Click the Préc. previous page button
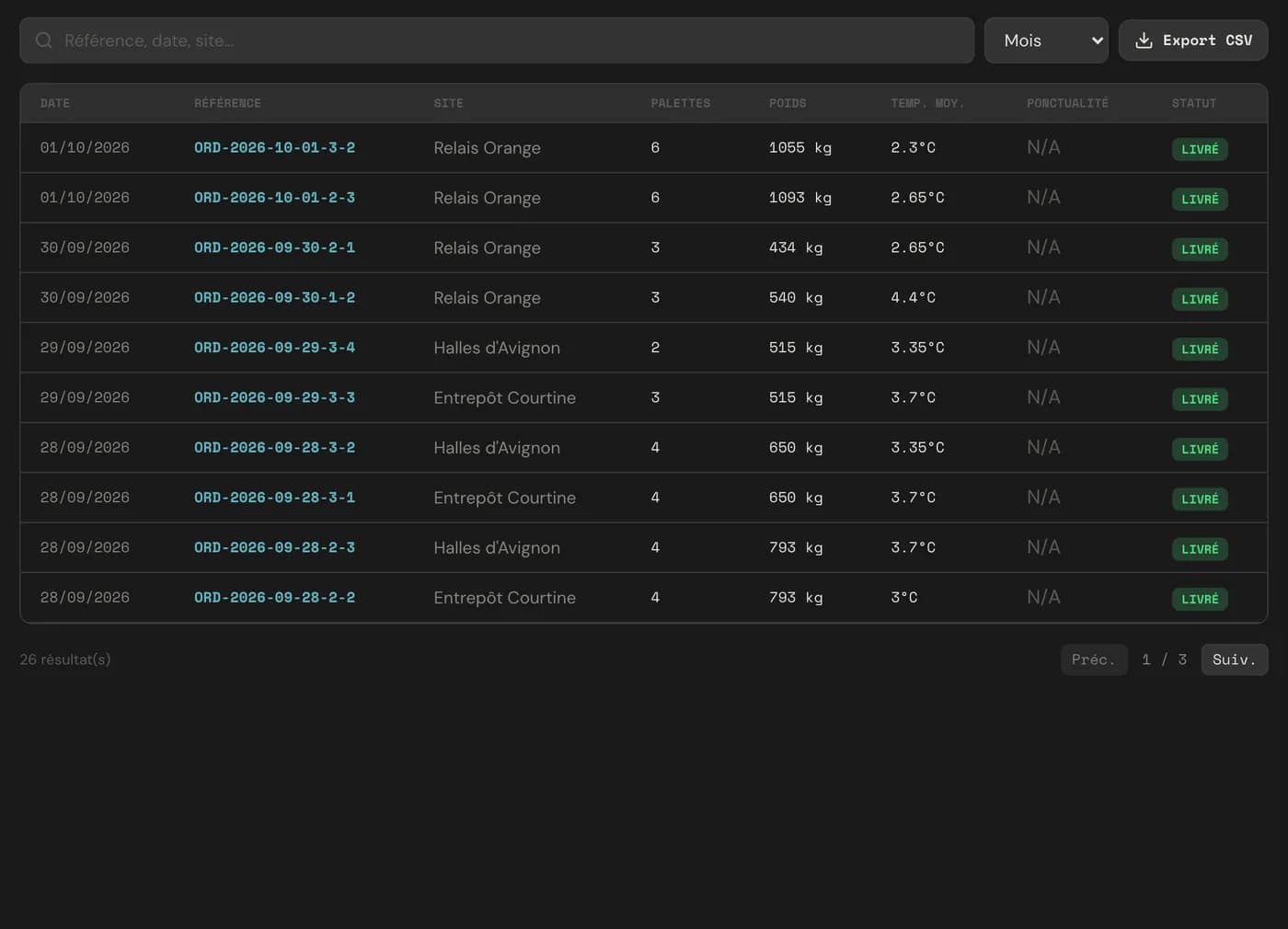1288x929 pixels. pyautogui.click(x=1094, y=659)
